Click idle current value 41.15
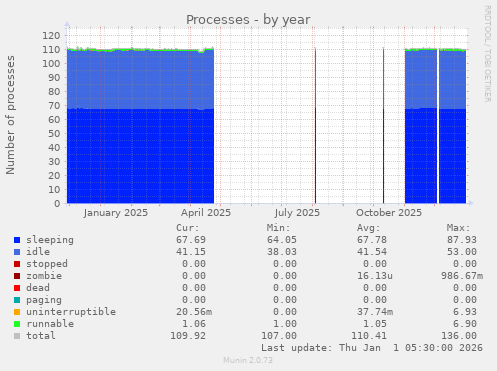Viewport: 497px width, 371px height. pyautogui.click(x=191, y=252)
